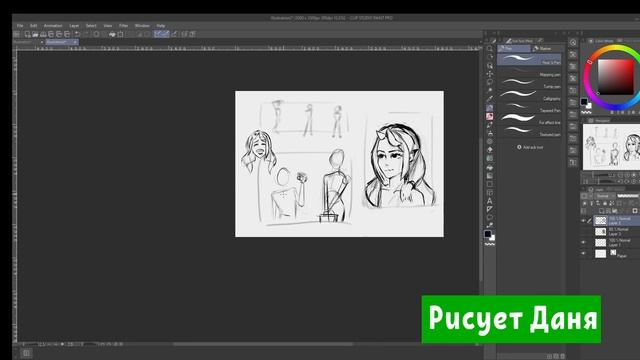Open the Window menu
Viewport: 640px width, 360px height.
point(142,26)
